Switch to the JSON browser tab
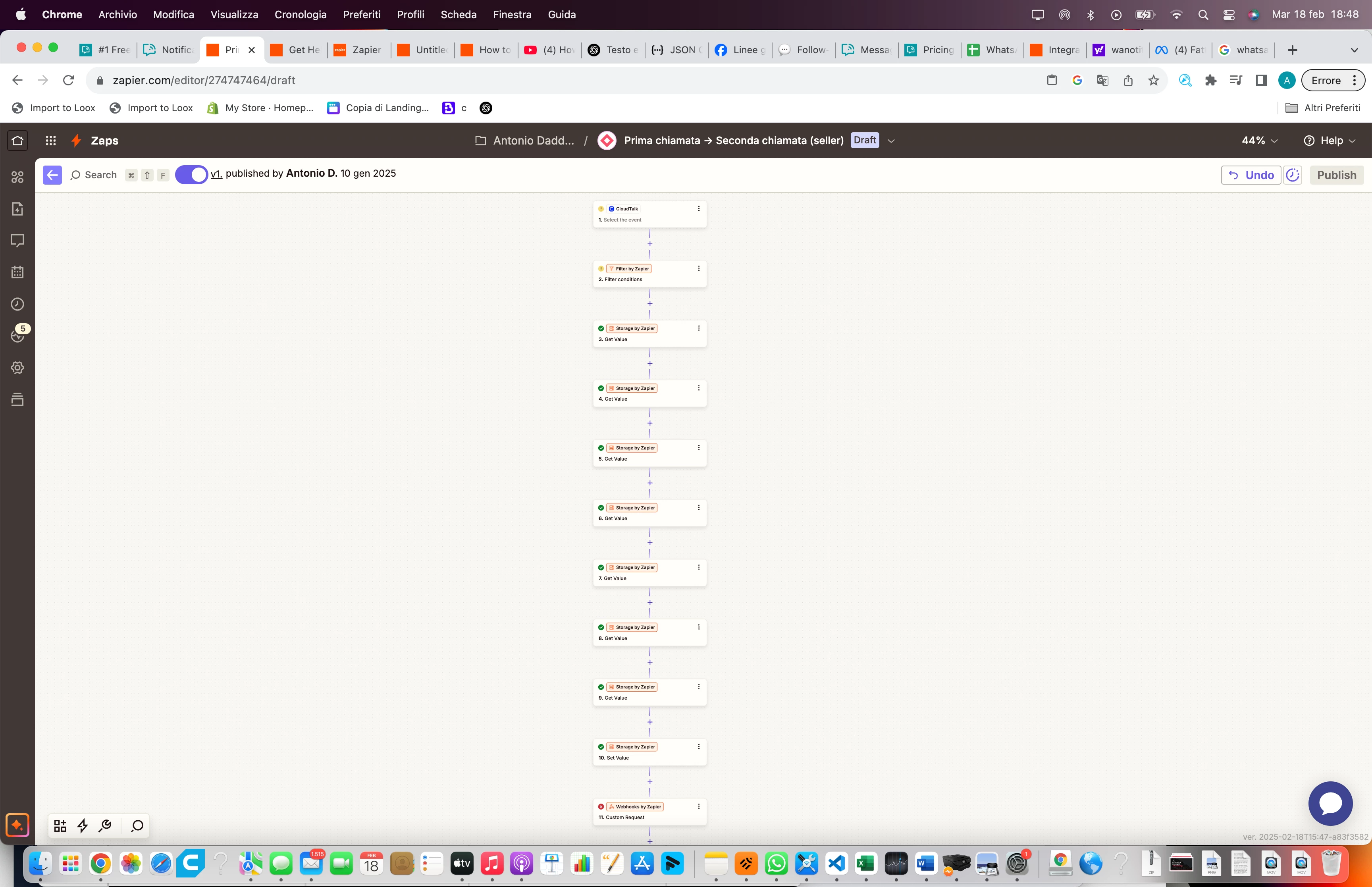 [x=676, y=50]
